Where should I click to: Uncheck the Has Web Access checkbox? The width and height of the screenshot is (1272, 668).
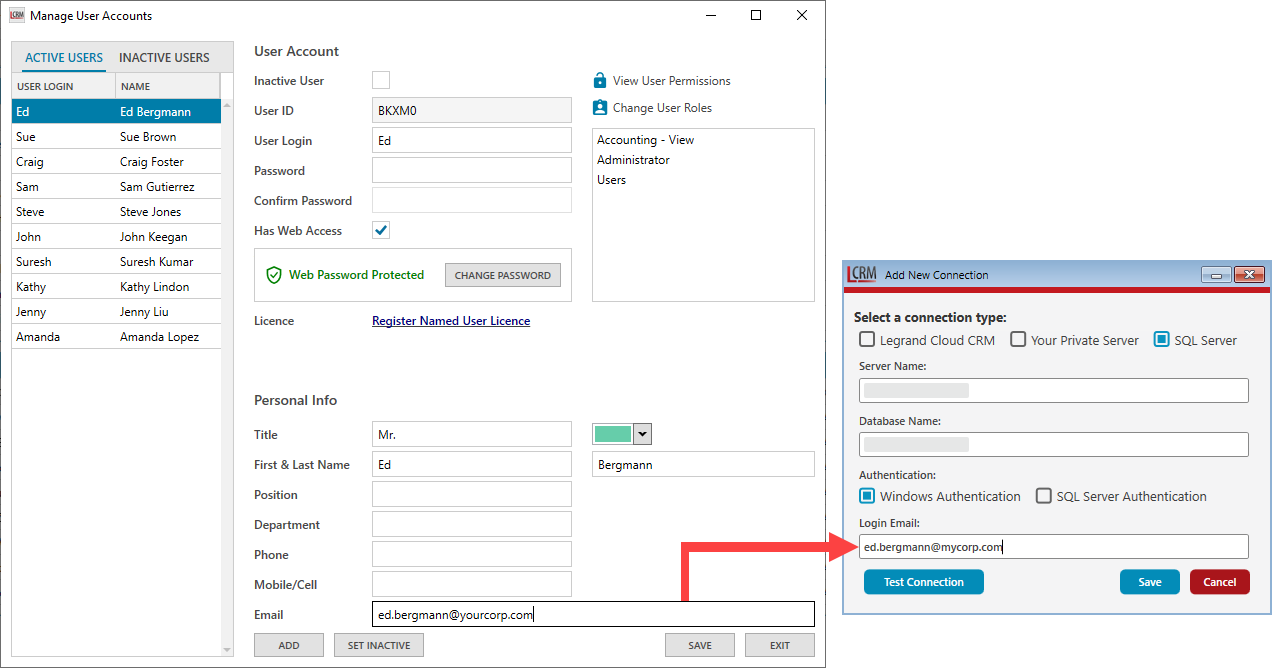point(380,230)
